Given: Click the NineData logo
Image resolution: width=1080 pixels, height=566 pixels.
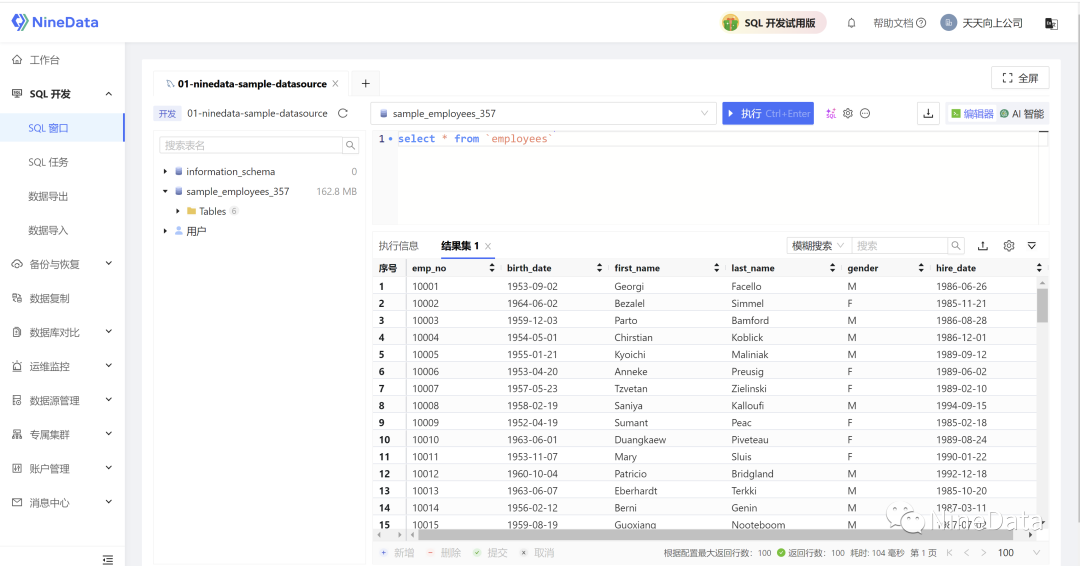Looking at the screenshot, I should (55, 22).
